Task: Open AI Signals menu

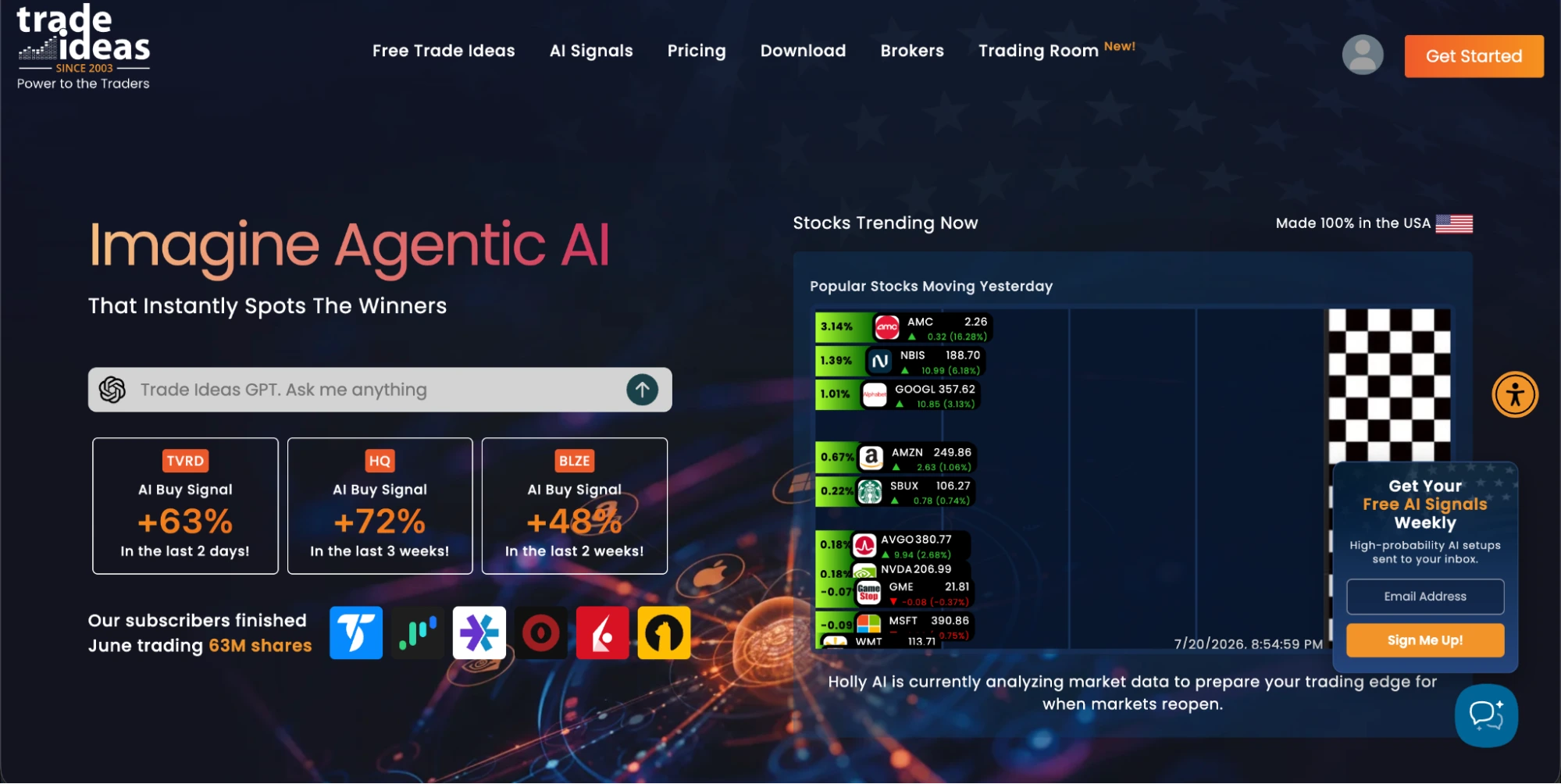Action: [x=591, y=52]
